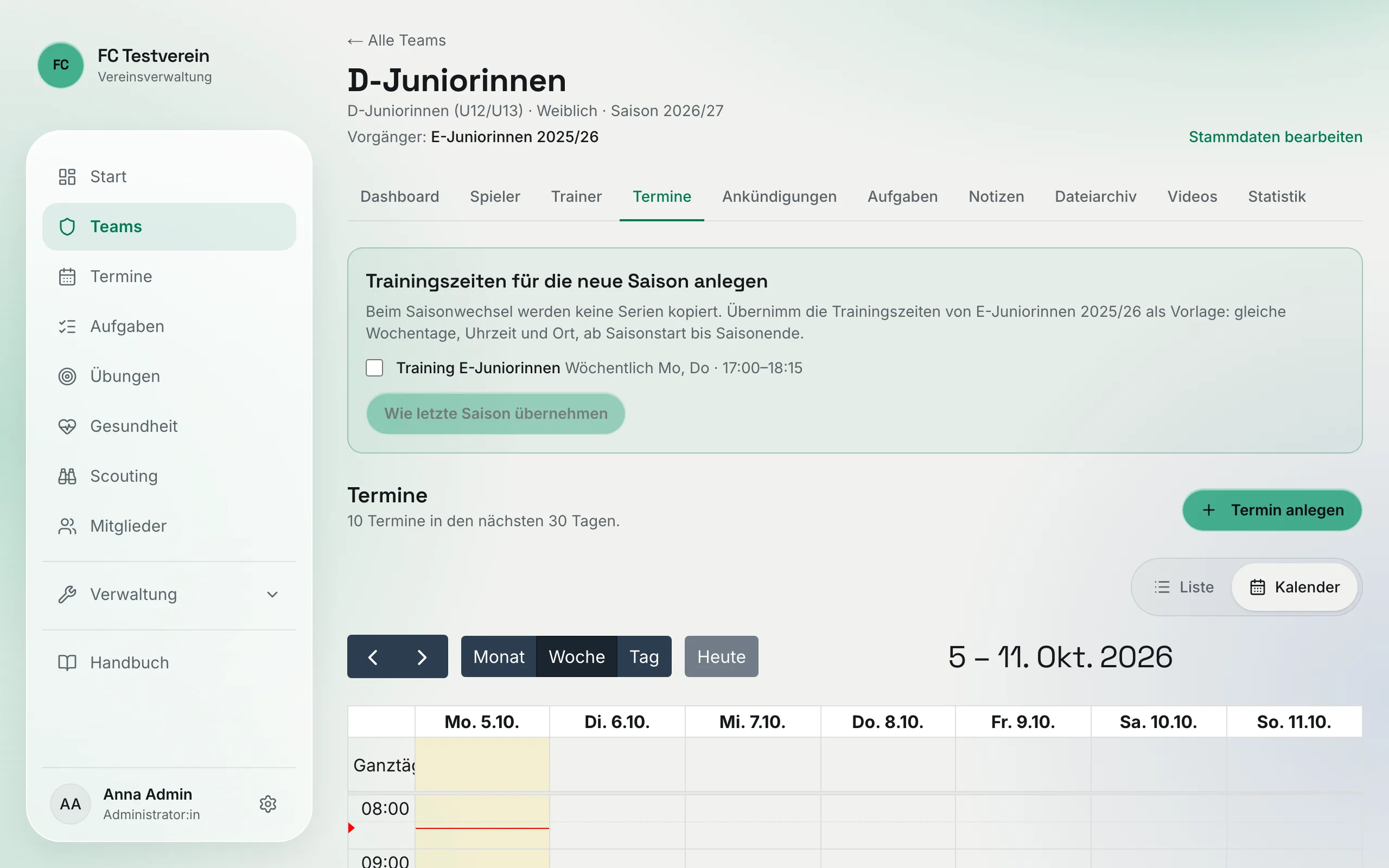Click Ganztägig cell for Monday 5.10.
Image resolution: width=1389 pixels, height=868 pixels.
pyautogui.click(x=482, y=765)
